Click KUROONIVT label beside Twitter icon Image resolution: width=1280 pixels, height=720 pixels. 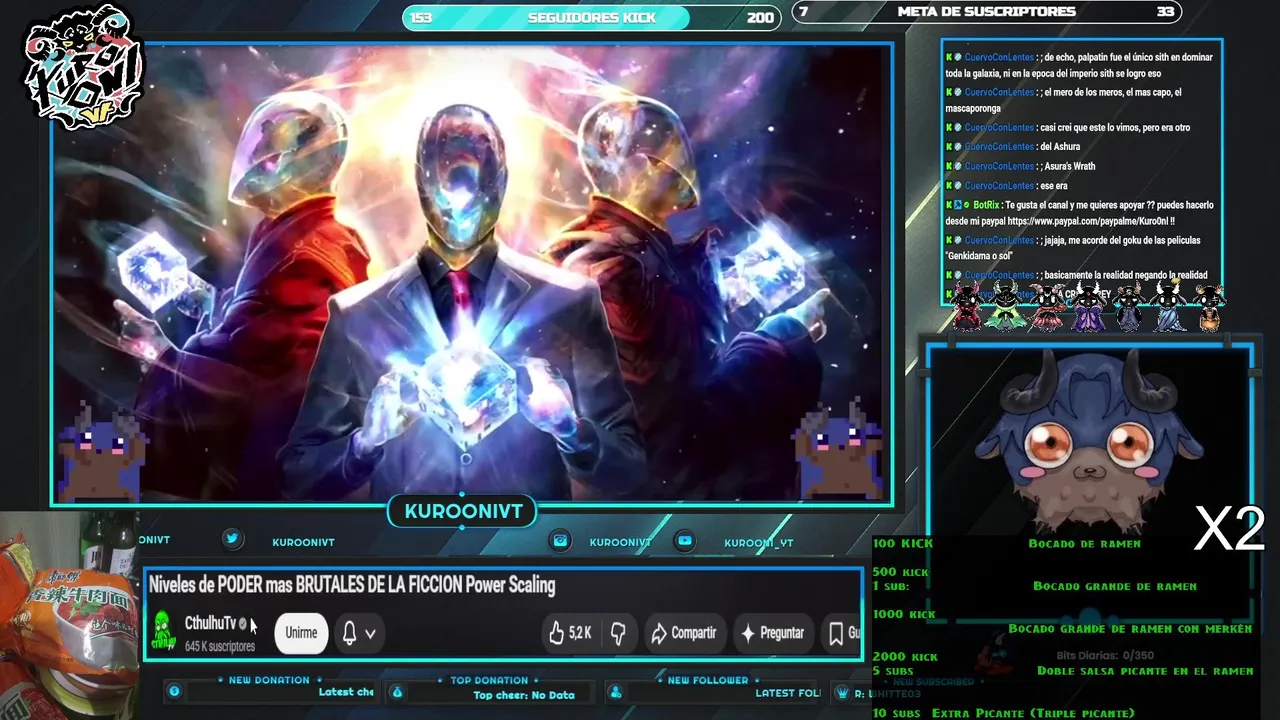pyautogui.click(x=303, y=542)
